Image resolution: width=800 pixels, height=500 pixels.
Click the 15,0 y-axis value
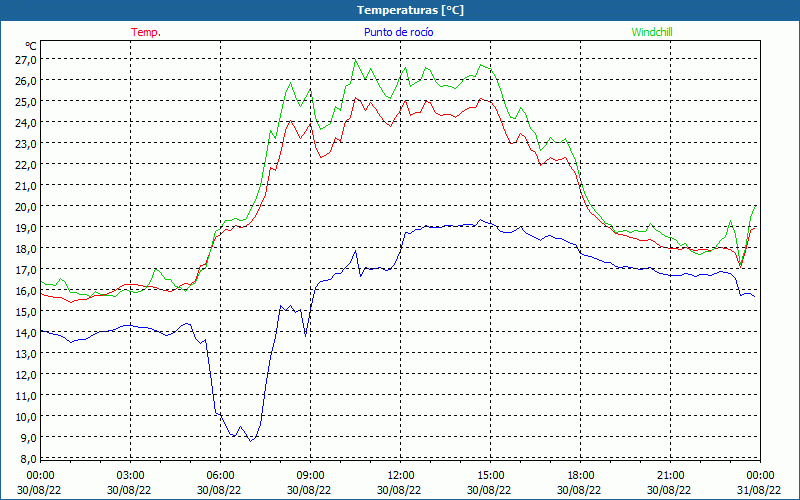(26, 312)
